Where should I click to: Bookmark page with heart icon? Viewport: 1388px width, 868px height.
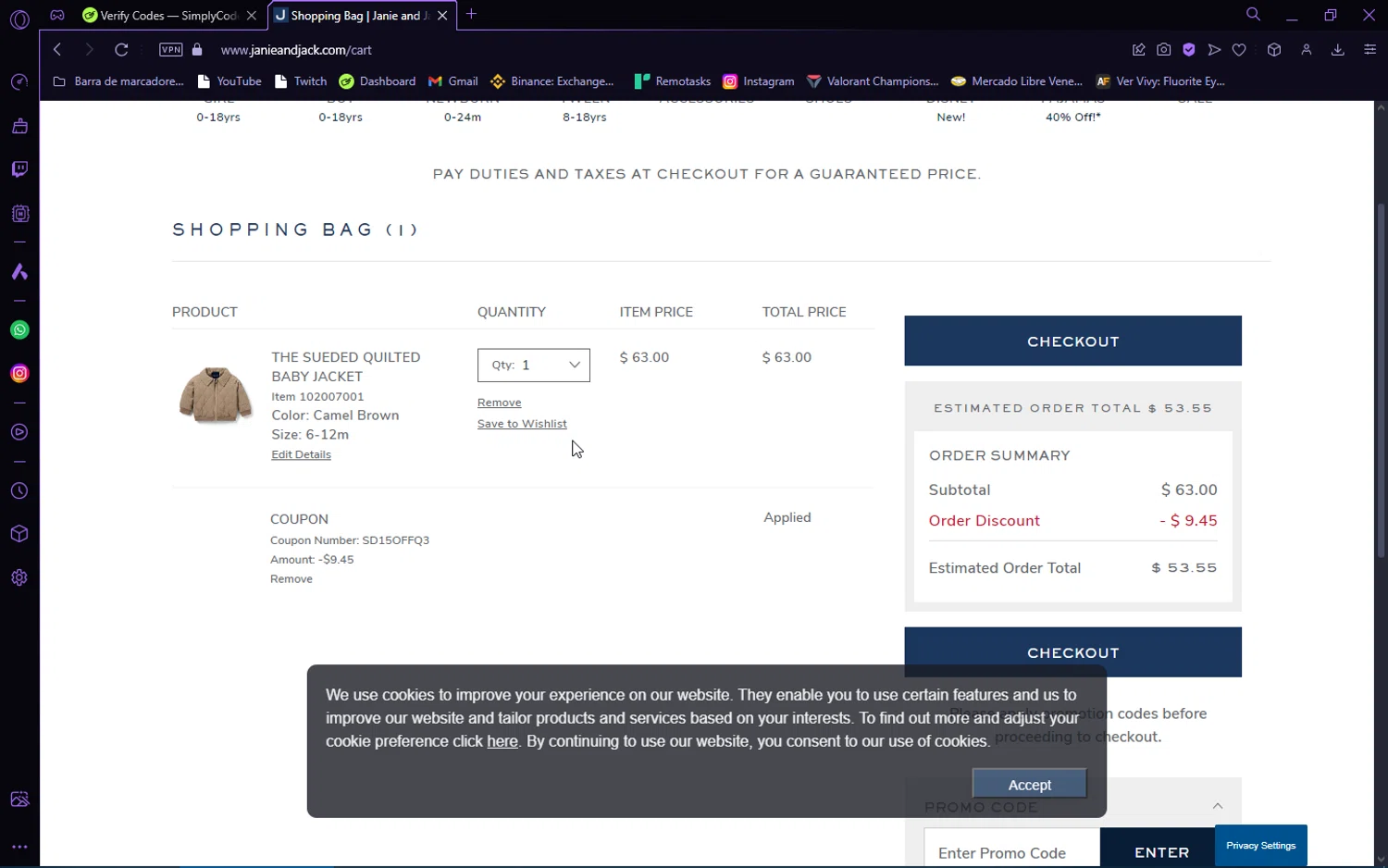pyautogui.click(x=1239, y=50)
